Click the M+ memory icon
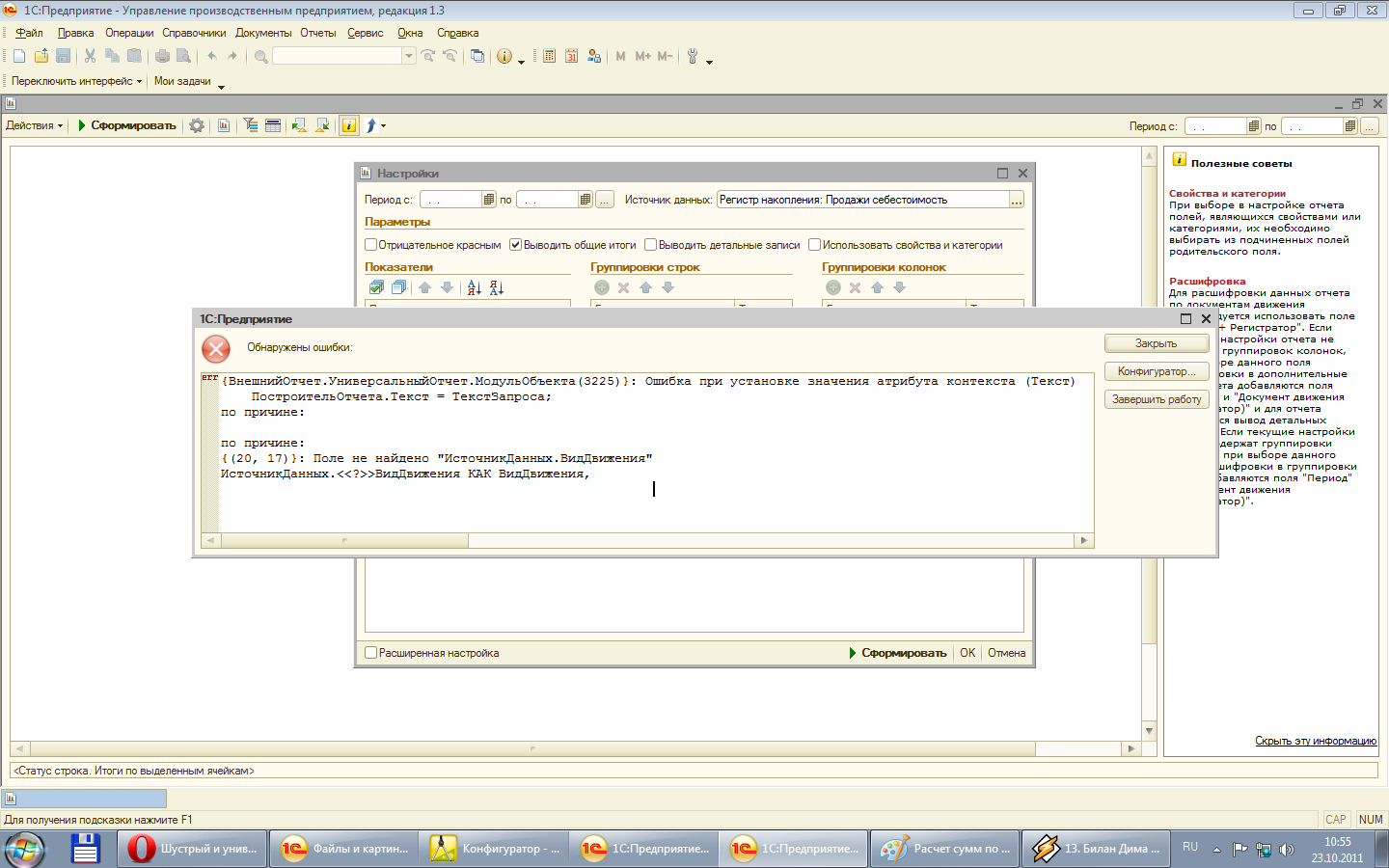Viewport: 1389px width, 868px height. (643, 57)
